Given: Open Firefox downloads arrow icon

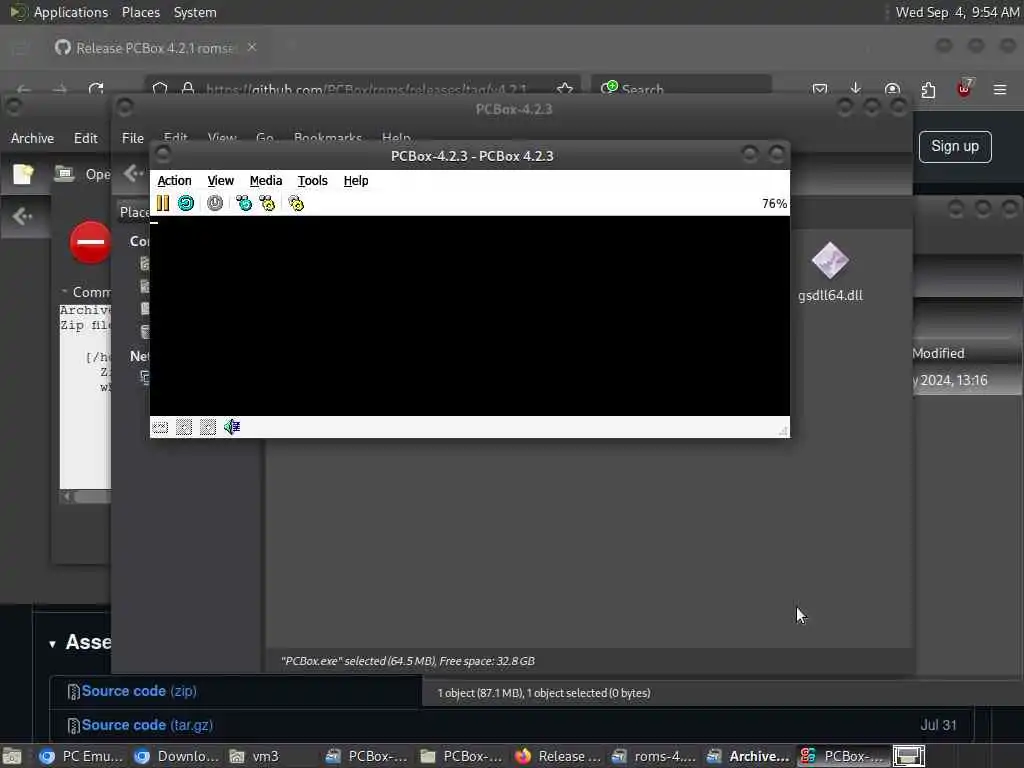Looking at the screenshot, I should [856, 89].
